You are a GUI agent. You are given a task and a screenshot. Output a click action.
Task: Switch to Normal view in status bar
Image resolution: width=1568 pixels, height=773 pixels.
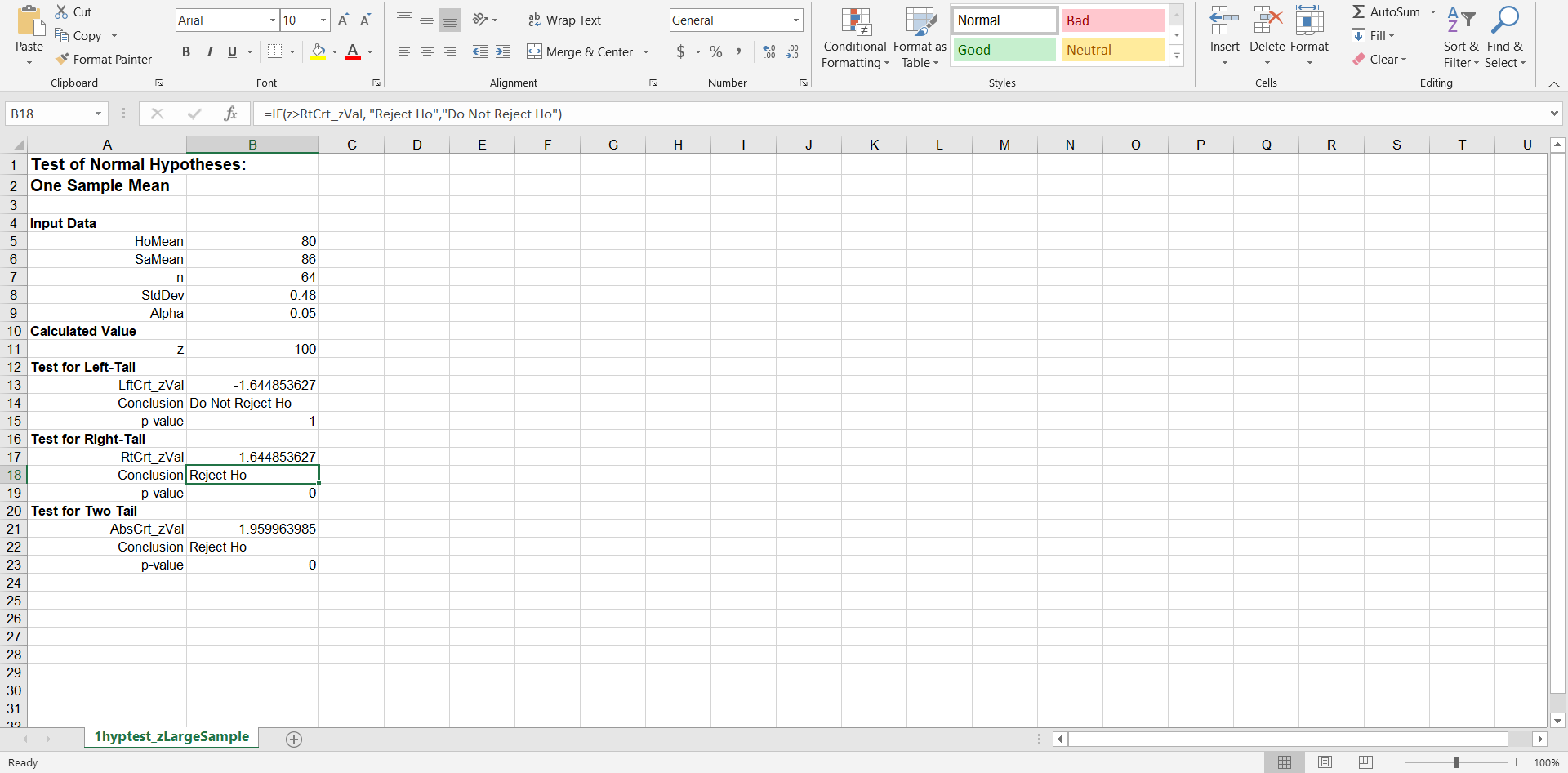1285,762
